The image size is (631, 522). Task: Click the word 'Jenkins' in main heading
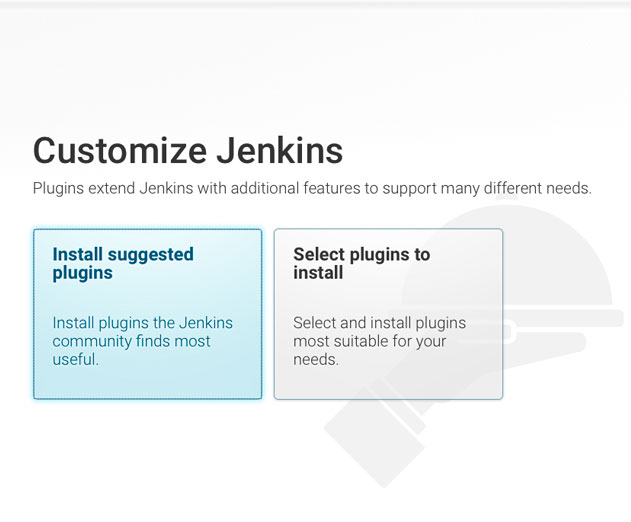pos(280,151)
